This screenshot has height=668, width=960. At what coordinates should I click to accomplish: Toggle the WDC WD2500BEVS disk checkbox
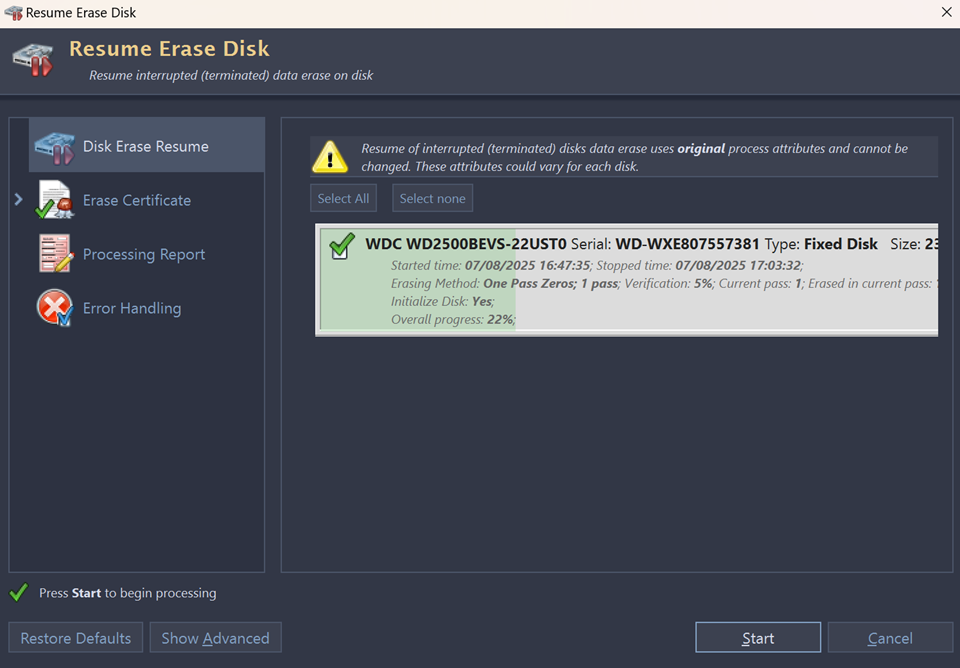point(340,247)
